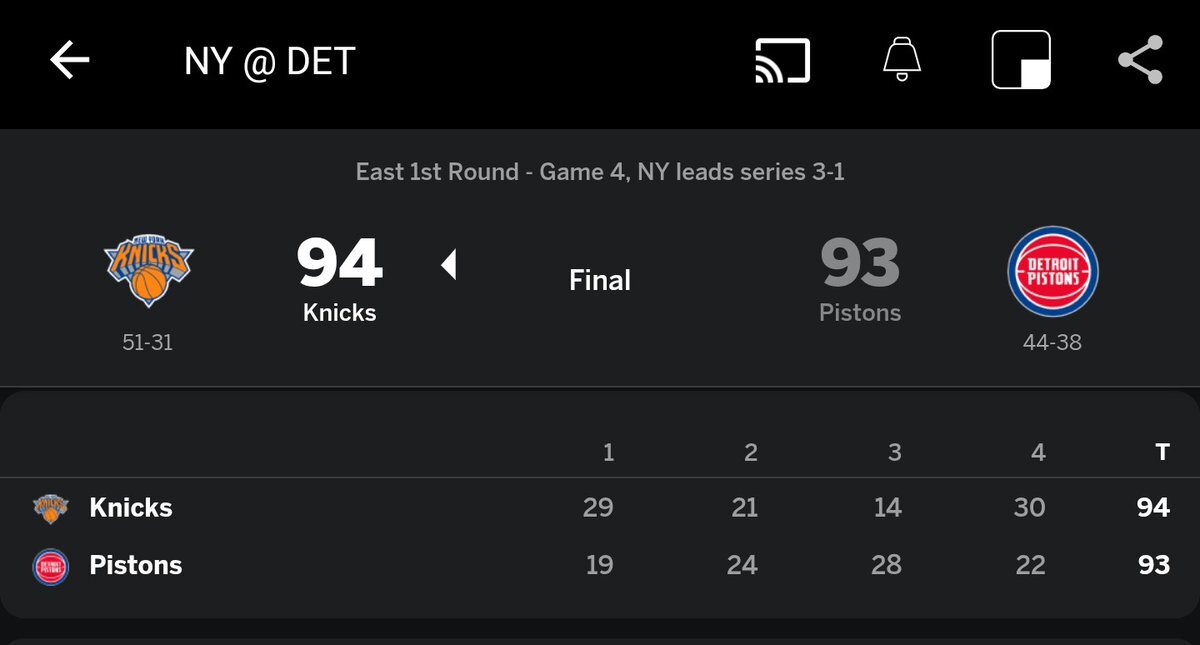Tap the Knicks 51-31 record
Screen dimensions: 1200x645
[x=148, y=342]
